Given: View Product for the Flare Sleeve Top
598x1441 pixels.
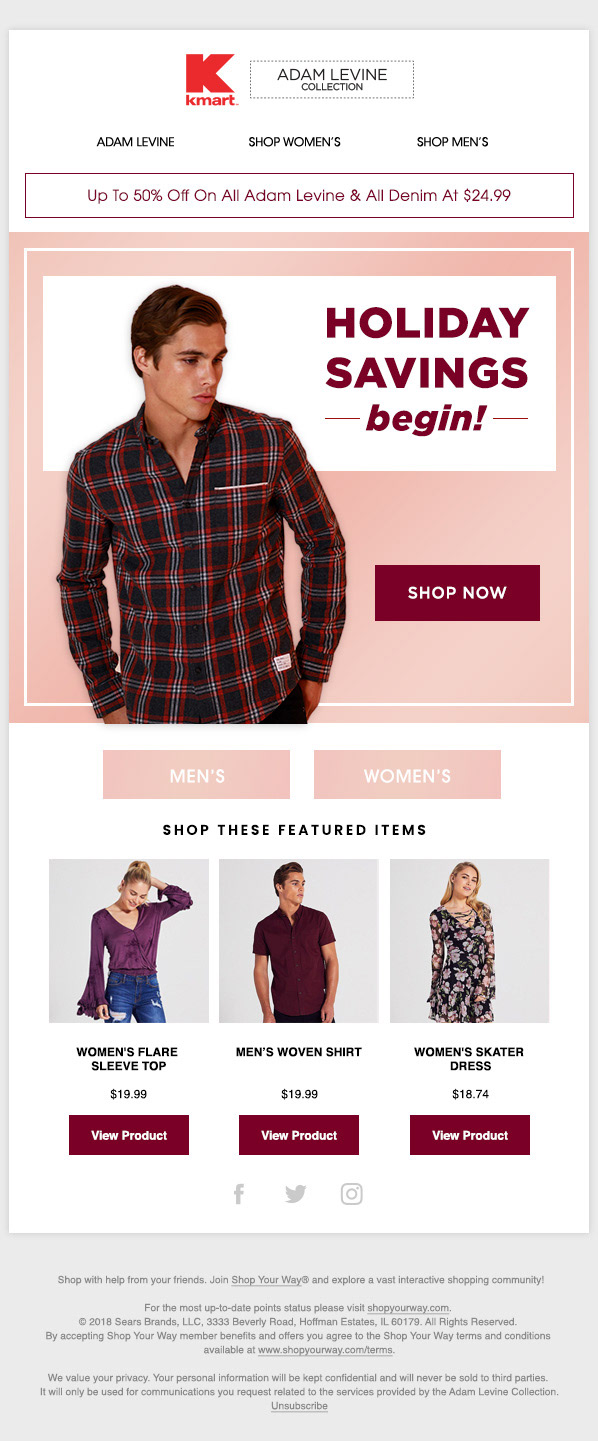Looking at the screenshot, I should [129, 1135].
